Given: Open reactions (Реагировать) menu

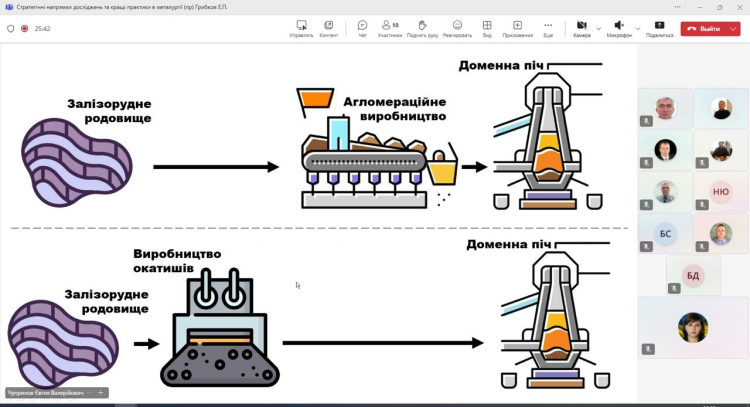Looking at the screenshot, I should point(457,28).
